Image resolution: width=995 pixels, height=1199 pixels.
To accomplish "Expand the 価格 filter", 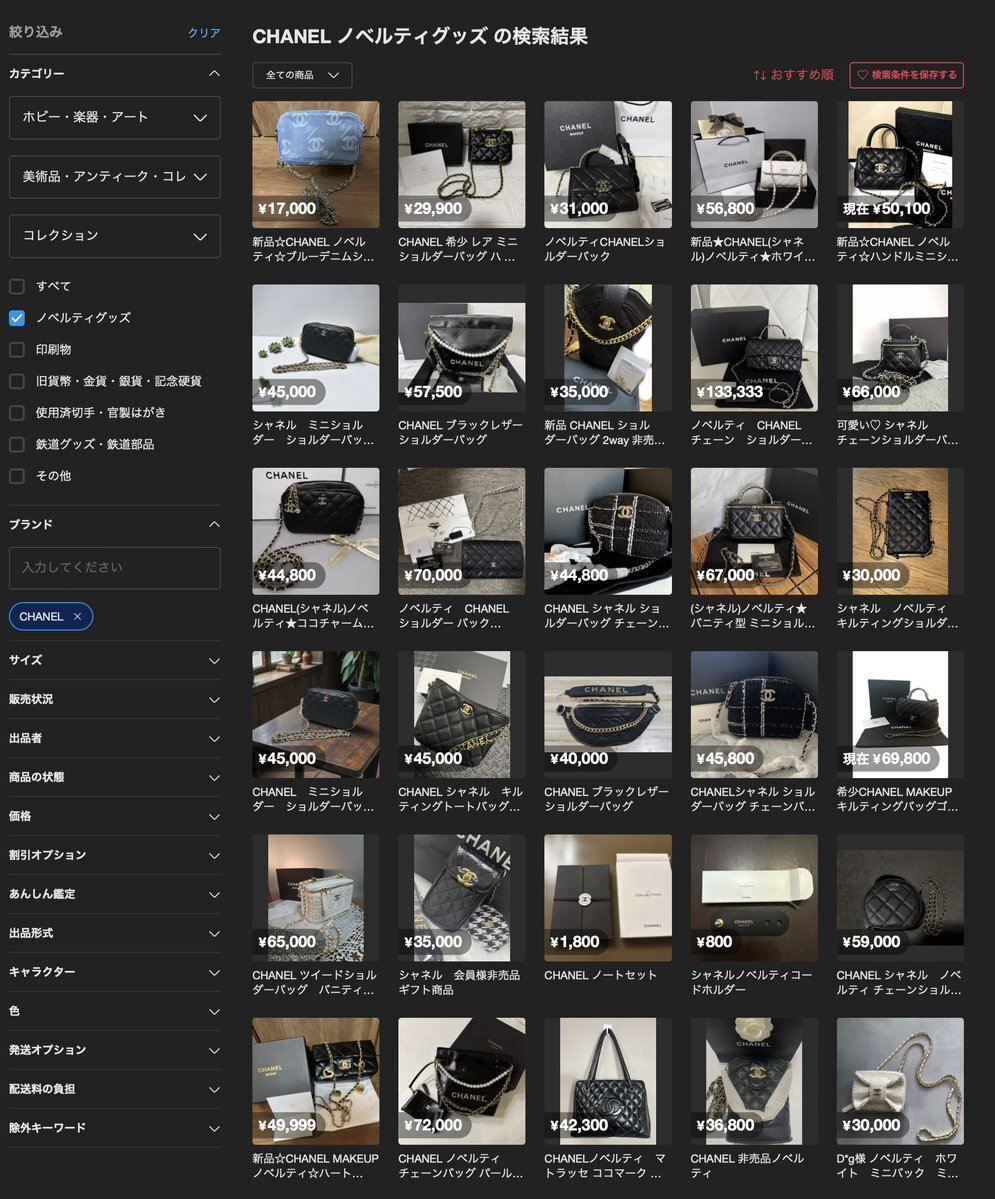I will (x=115, y=816).
